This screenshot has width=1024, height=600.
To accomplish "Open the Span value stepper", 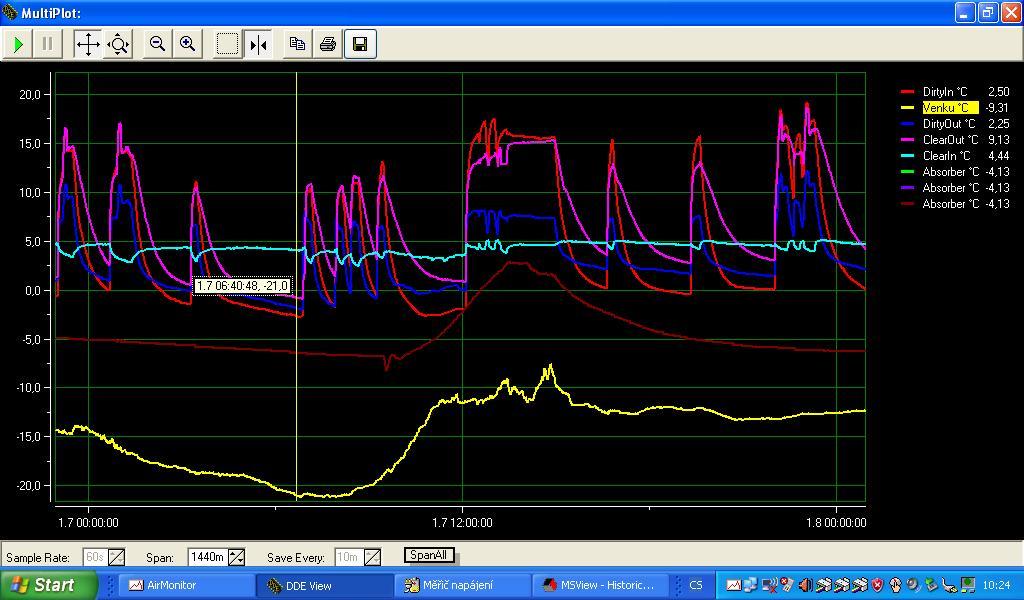I will 236,557.
